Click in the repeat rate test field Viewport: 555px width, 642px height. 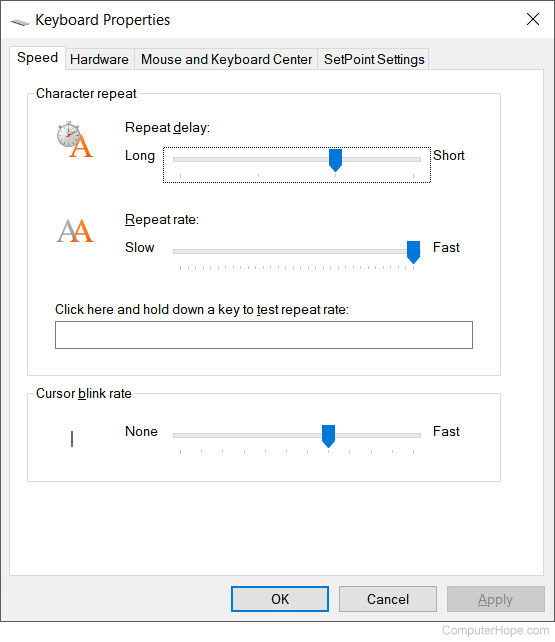click(x=264, y=335)
